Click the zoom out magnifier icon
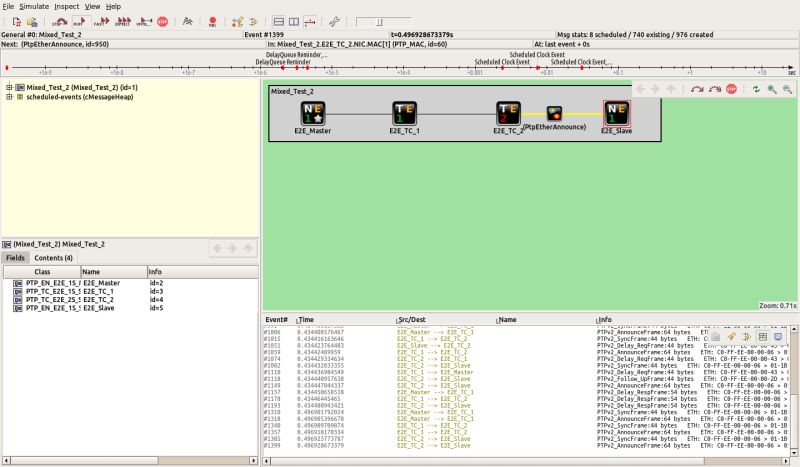Screen dimensions: 800x467 tap(787, 89)
